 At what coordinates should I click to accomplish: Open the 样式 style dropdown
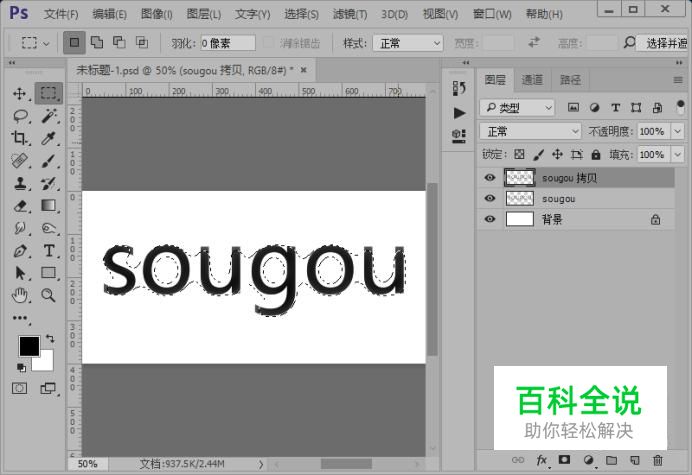coord(408,43)
